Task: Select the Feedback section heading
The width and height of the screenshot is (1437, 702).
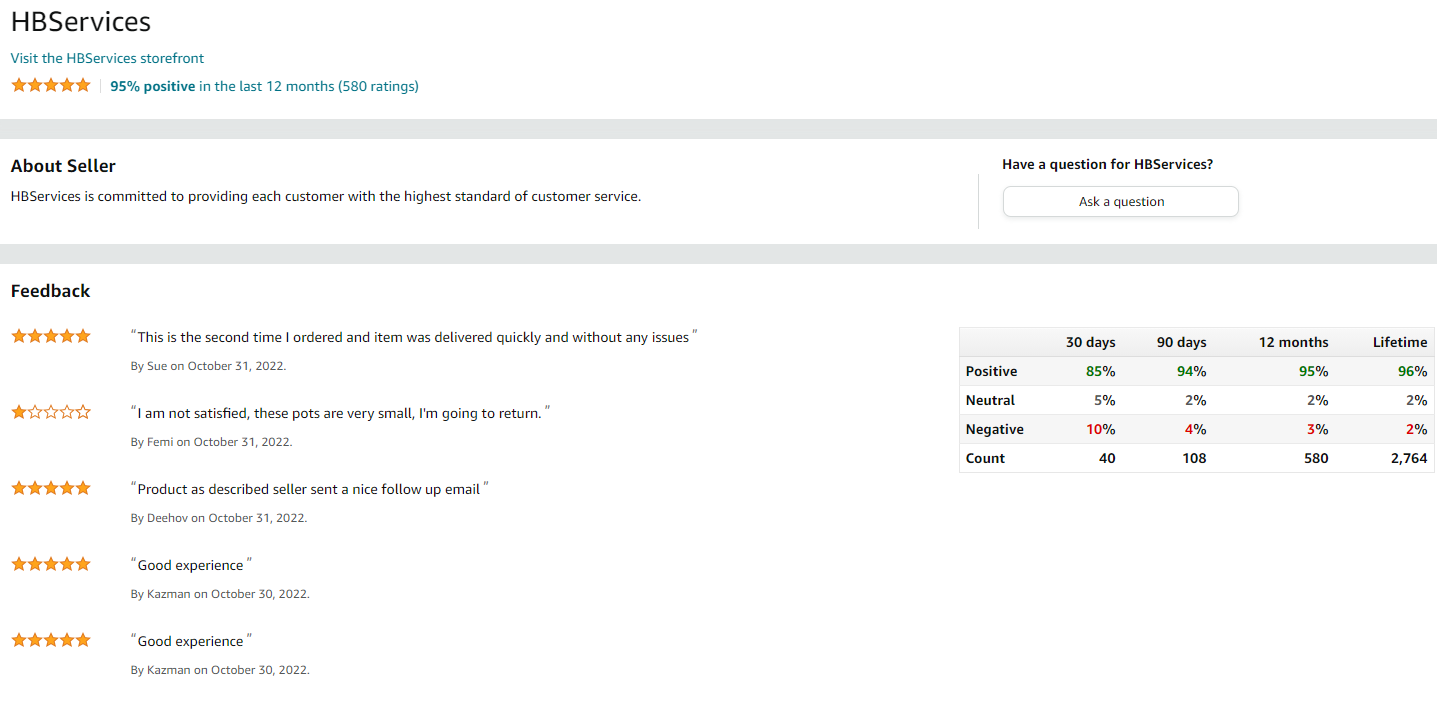Action: click(50, 291)
